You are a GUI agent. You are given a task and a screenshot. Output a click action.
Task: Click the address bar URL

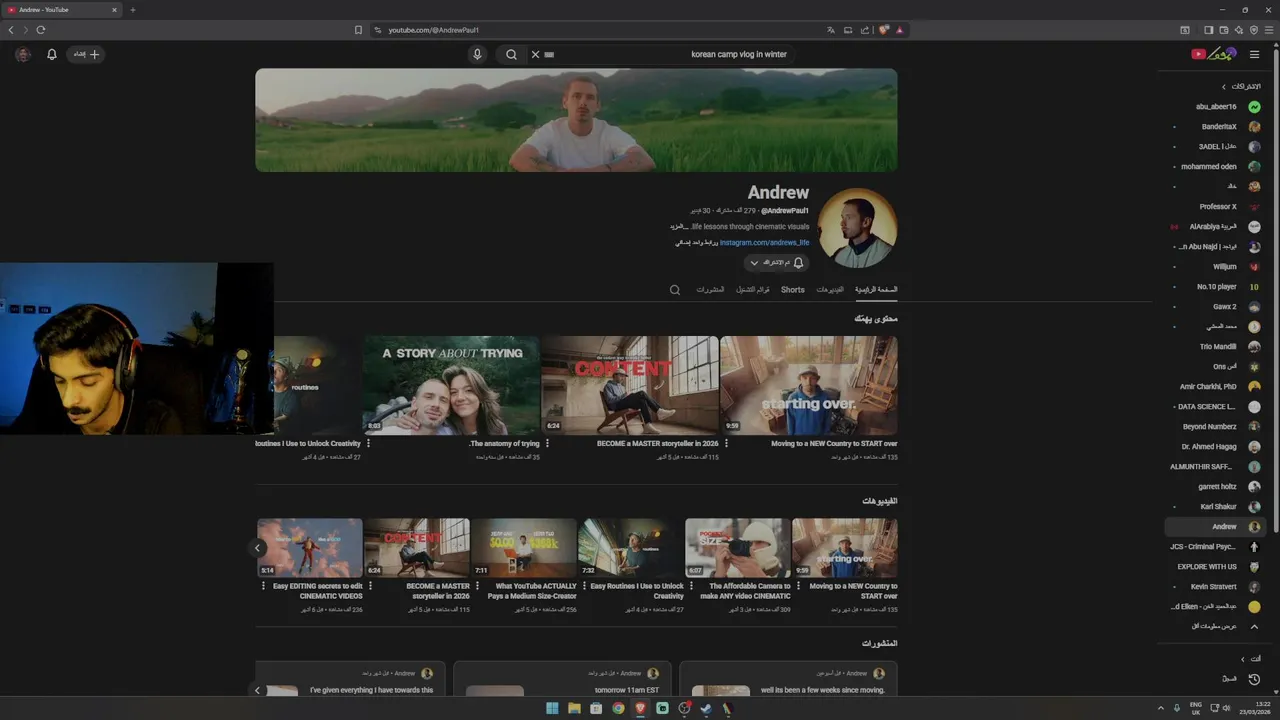[433, 30]
